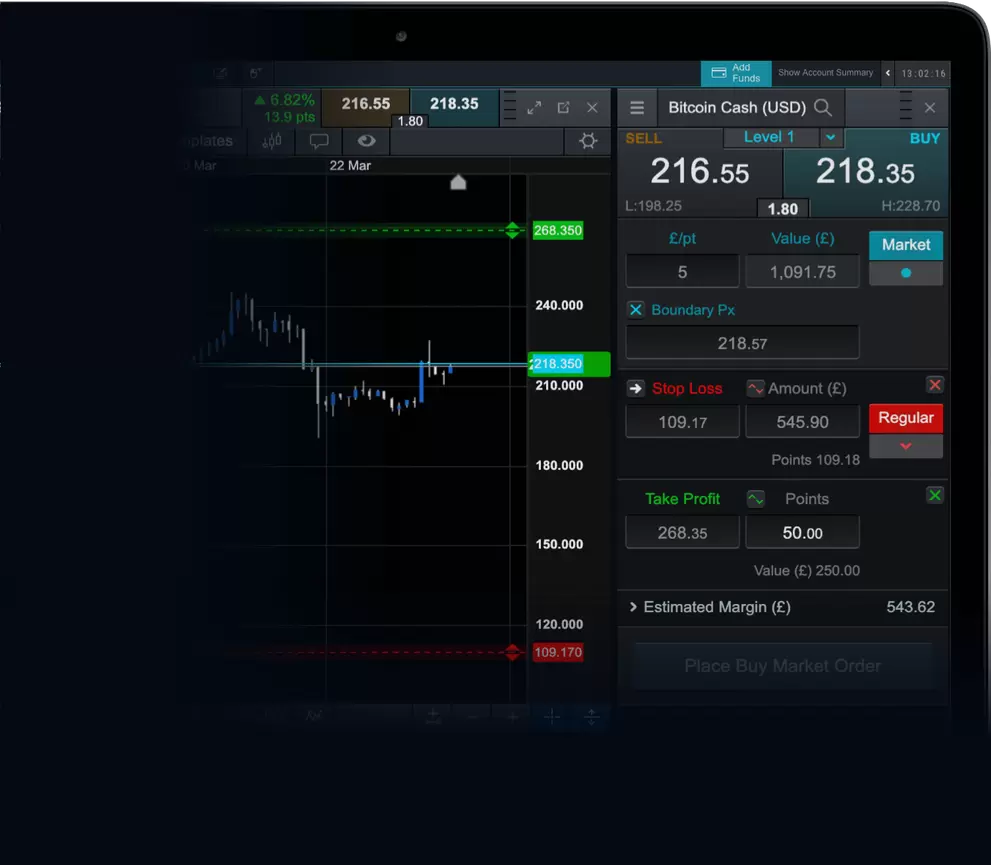Uncheck the Boundary Px checkbox
Image resolution: width=991 pixels, height=865 pixels.
coord(636,310)
